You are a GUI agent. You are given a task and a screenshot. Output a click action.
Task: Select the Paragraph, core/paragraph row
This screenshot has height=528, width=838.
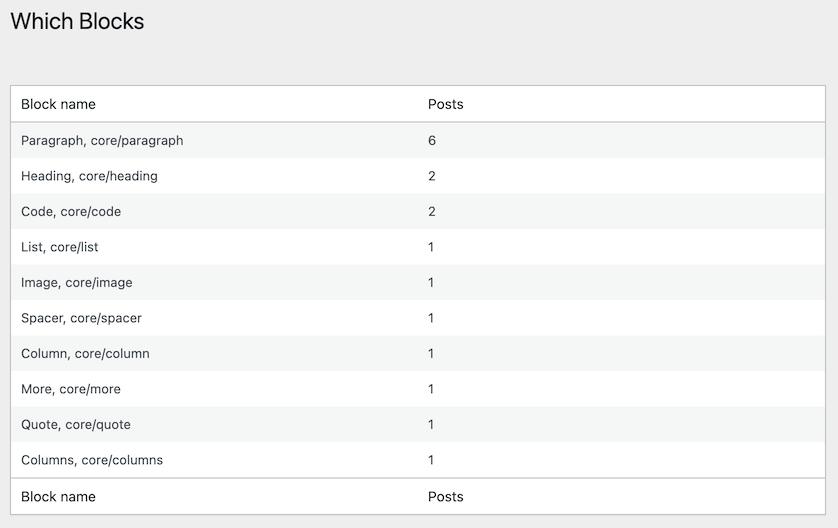418,141
